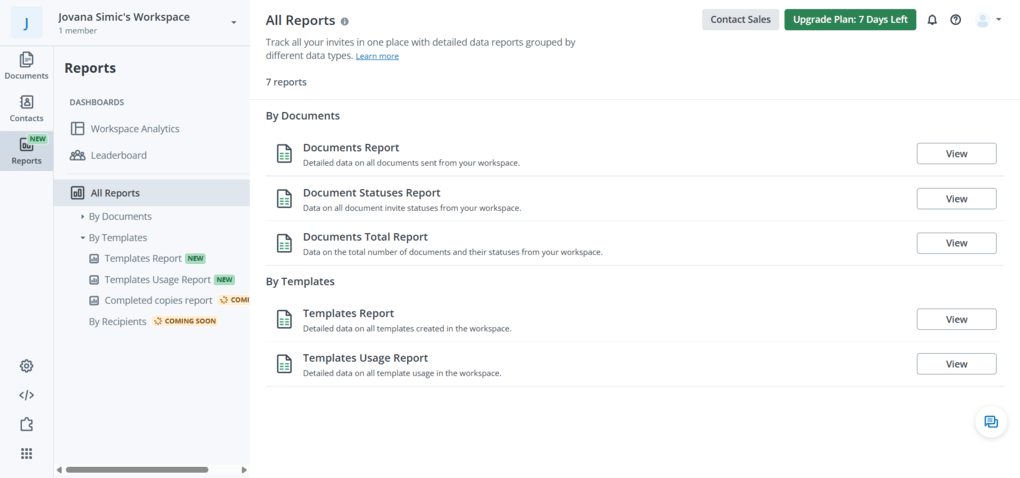Screen dimensions: 1020x478
Task: Open the live chat bubble icon
Action: coord(991,421)
